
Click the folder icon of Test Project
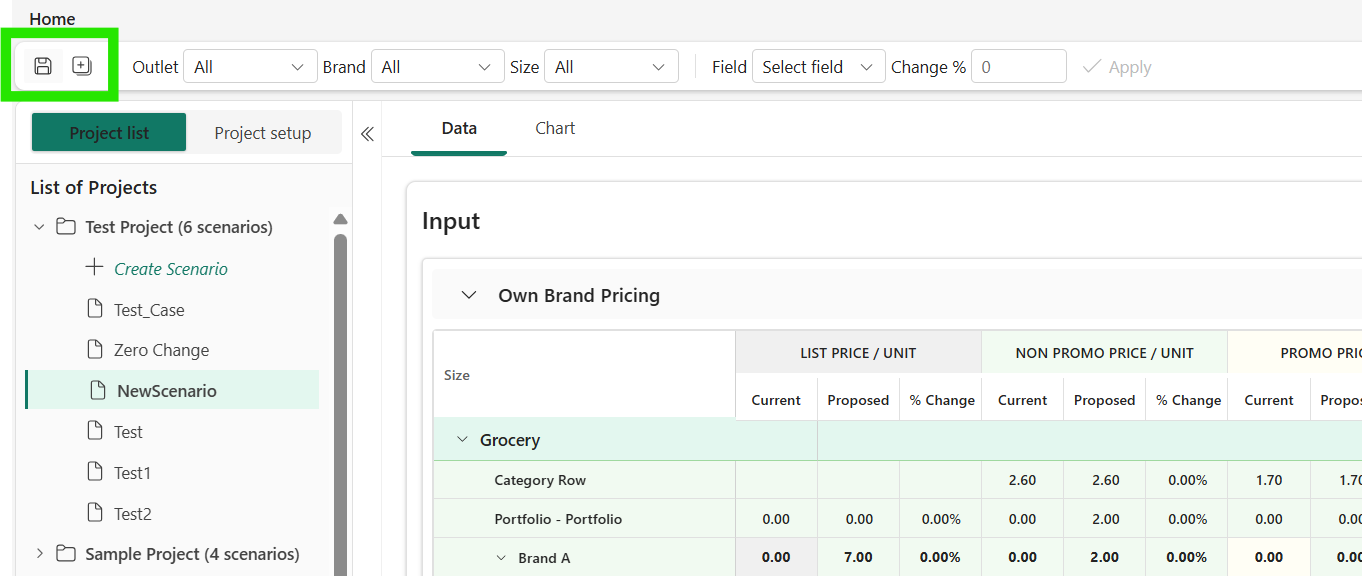[66, 227]
